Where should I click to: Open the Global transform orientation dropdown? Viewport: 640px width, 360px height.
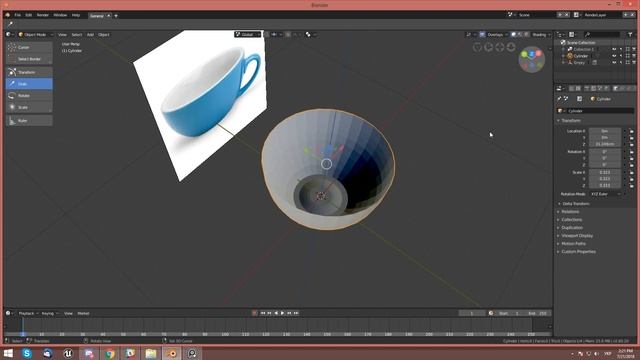tap(247, 35)
